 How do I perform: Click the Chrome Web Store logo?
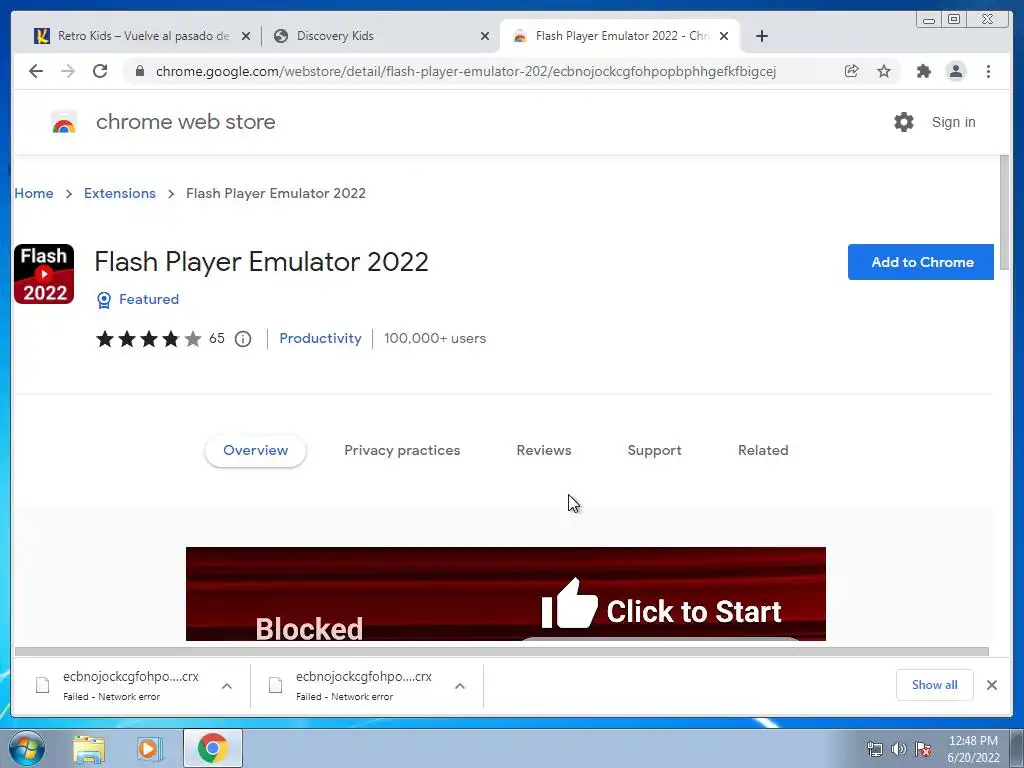[x=64, y=122]
